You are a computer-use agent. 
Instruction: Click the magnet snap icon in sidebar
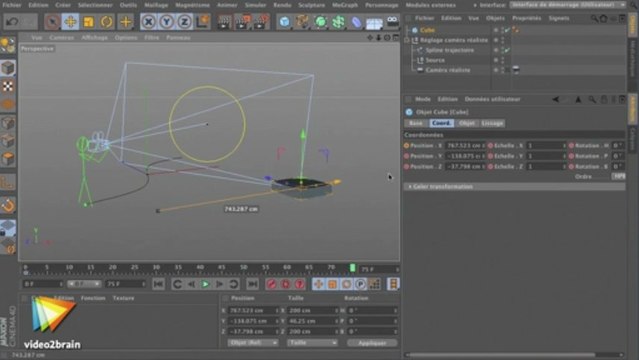coord(8,205)
